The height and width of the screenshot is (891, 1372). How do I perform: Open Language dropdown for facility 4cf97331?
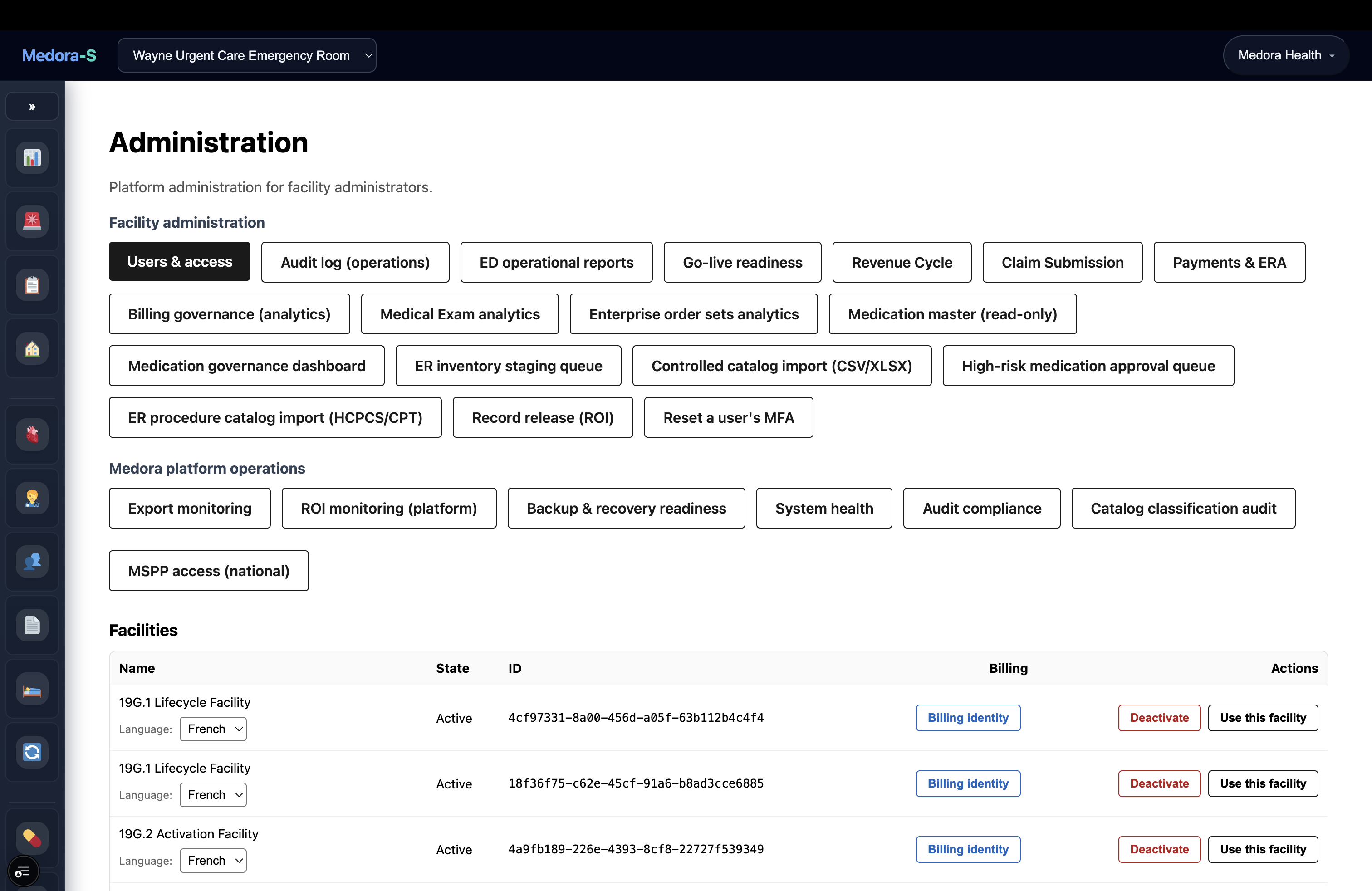tap(213, 729)
